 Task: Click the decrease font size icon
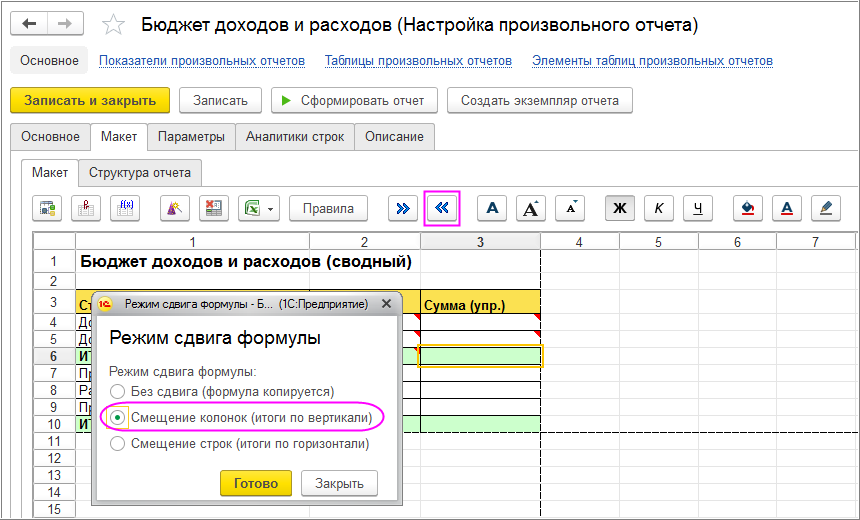coord(569,208)
